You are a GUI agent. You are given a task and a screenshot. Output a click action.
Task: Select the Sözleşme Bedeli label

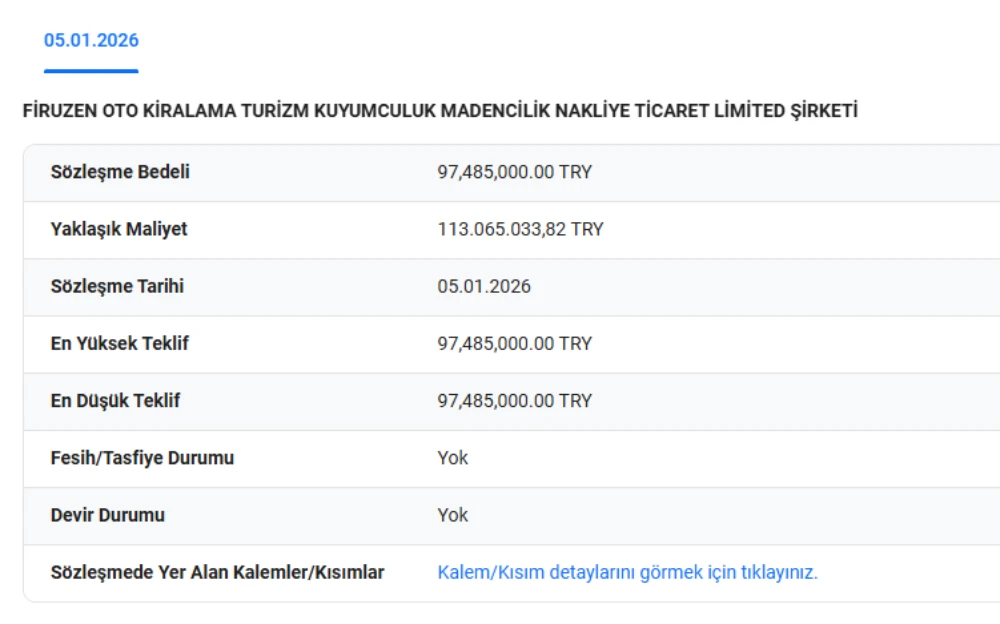coord(120,172)
